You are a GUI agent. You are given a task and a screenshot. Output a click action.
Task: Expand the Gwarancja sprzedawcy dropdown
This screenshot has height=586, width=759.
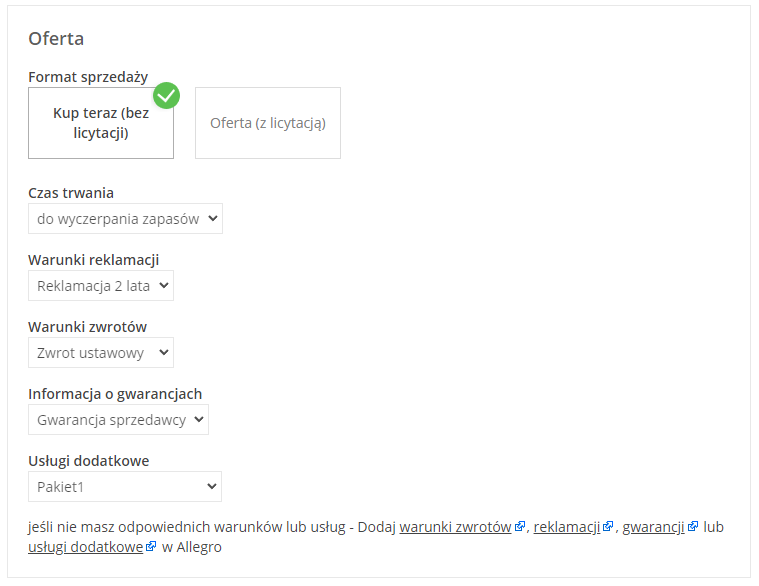pyautogui.click(x=118, y=419)
